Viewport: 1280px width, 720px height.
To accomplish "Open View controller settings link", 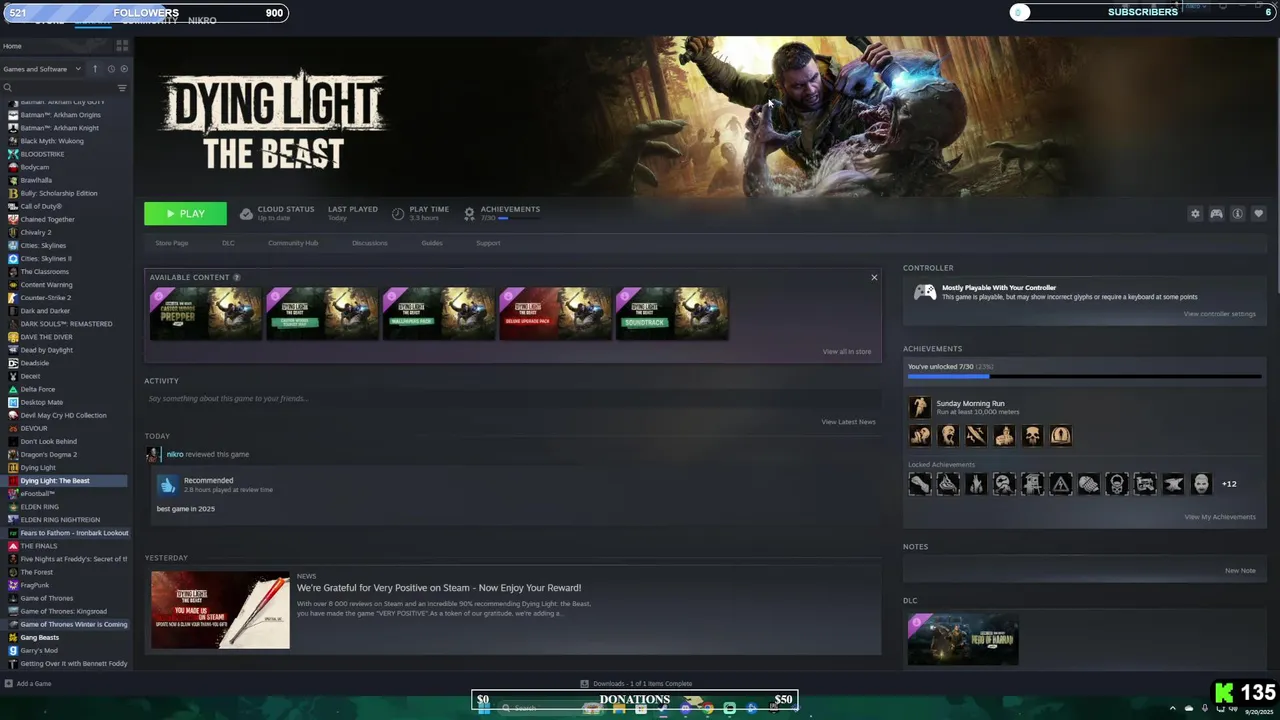I will tap(1219, 314).
